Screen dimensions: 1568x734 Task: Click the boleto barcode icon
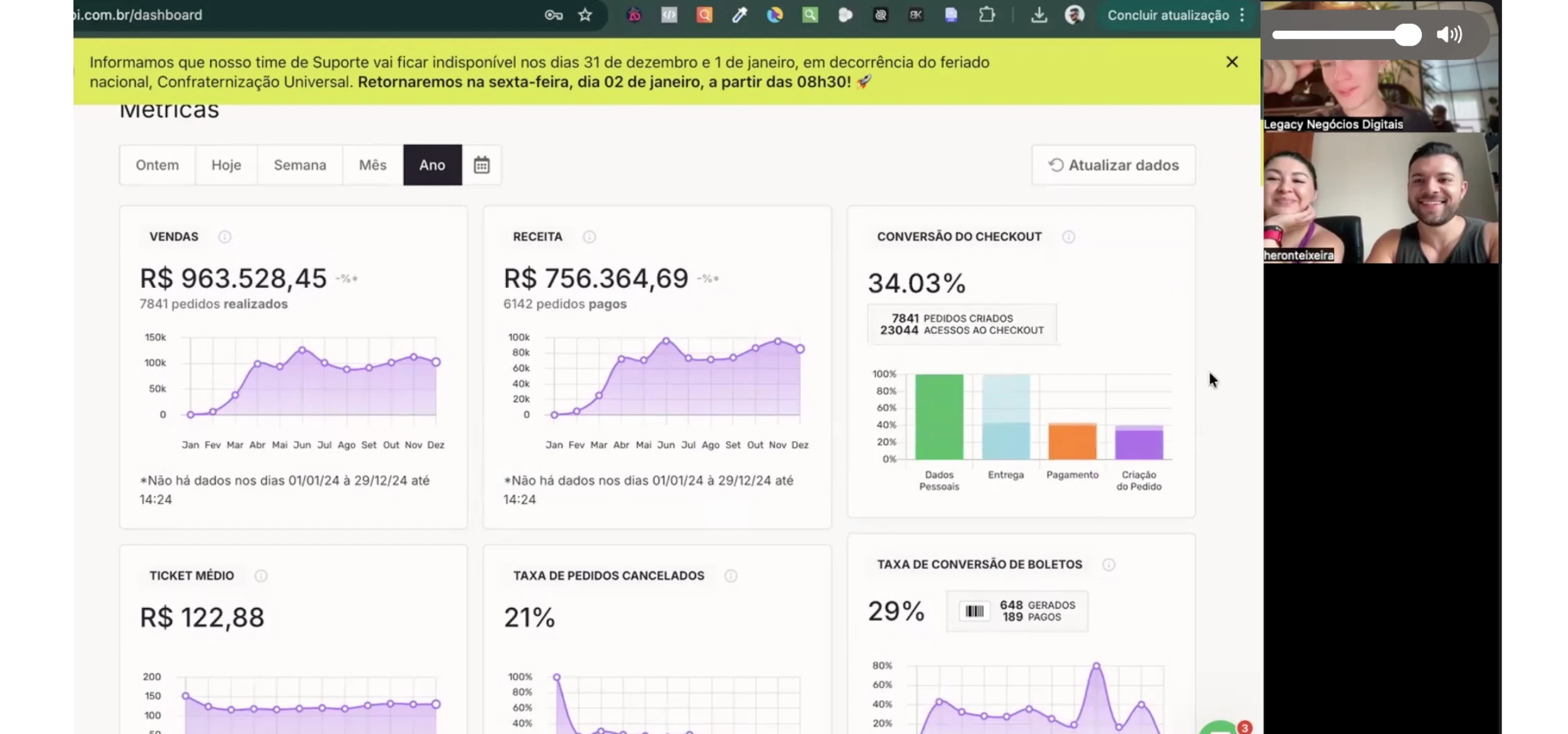(x=974, y=611)
